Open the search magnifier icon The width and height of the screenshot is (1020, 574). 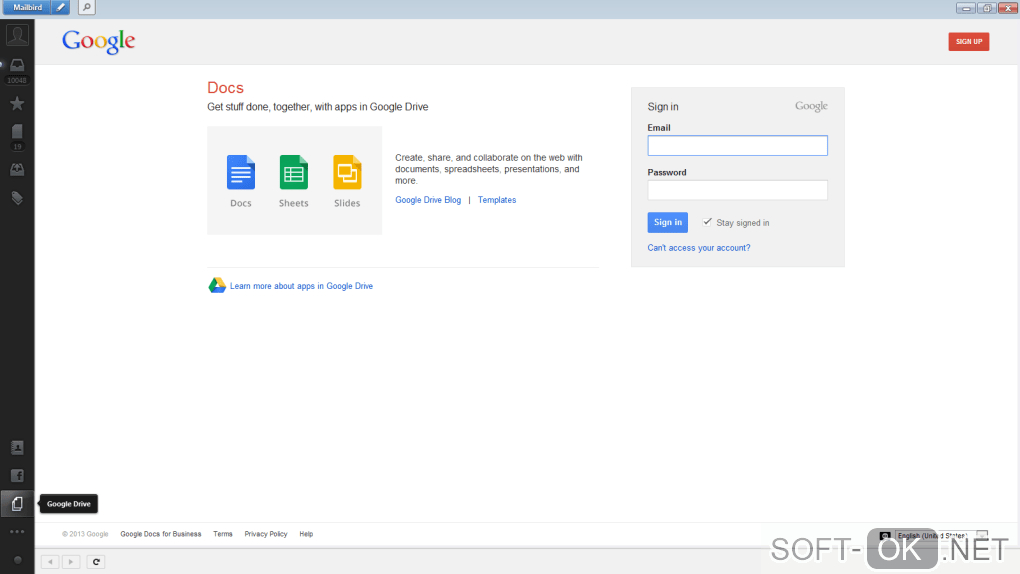[87, 8]
